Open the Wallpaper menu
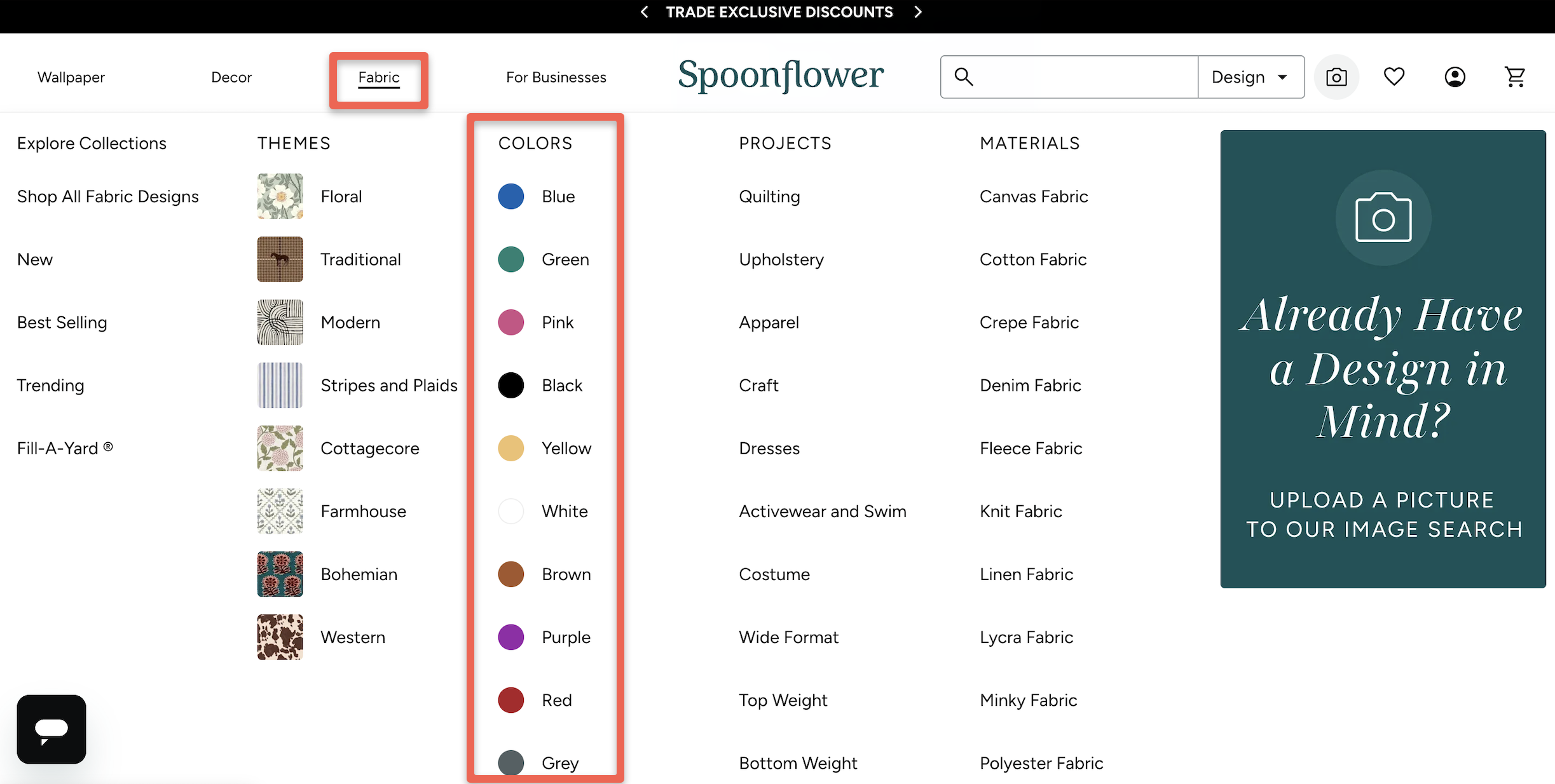1555x784 pixels. point(71,77)
